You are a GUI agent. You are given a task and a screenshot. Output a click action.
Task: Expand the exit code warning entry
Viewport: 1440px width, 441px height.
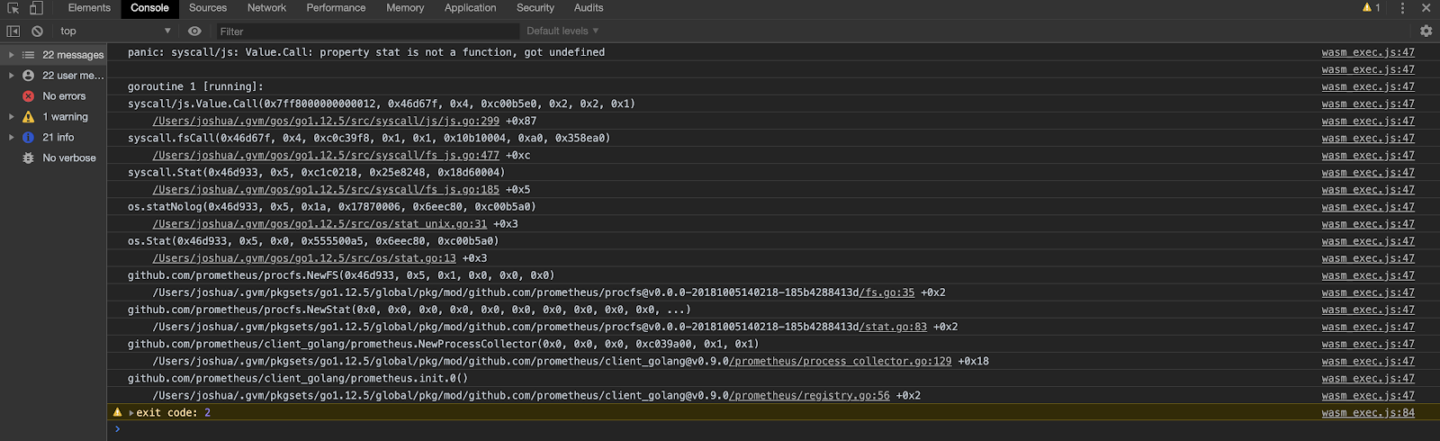tap(131, 413)
